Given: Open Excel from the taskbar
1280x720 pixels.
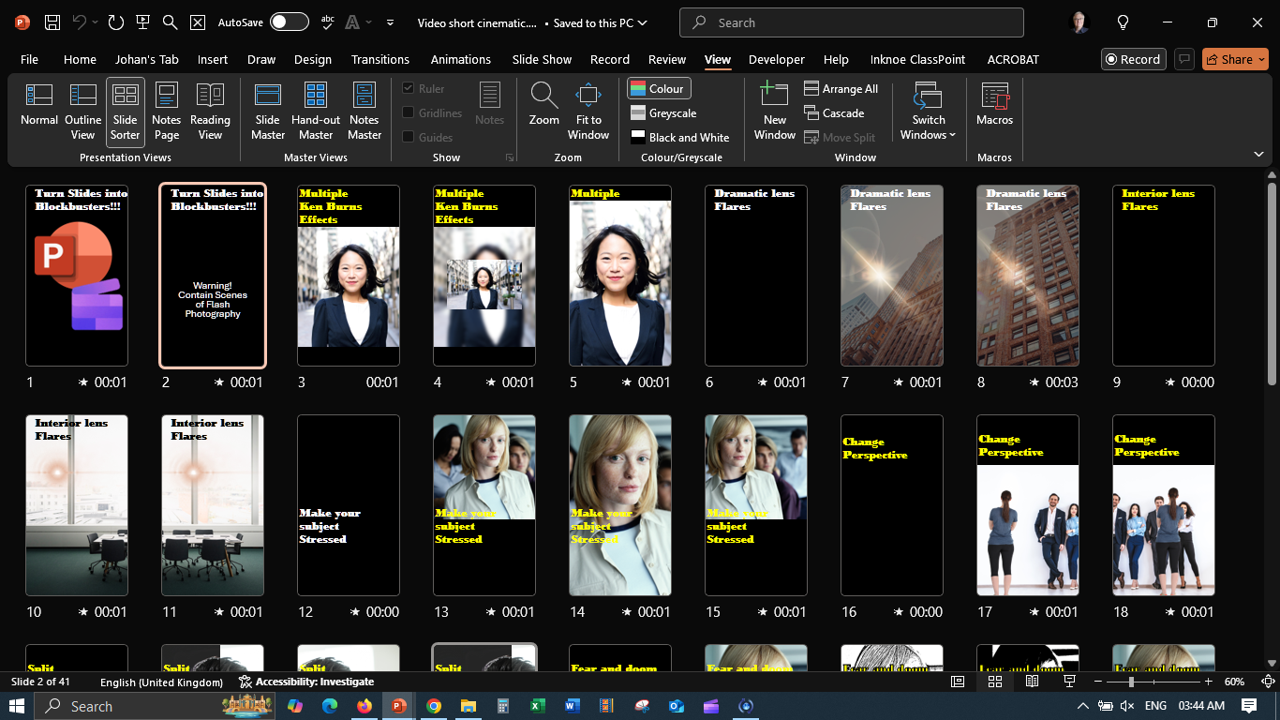Looking at the screenshot, I should (x=537, y=706).
